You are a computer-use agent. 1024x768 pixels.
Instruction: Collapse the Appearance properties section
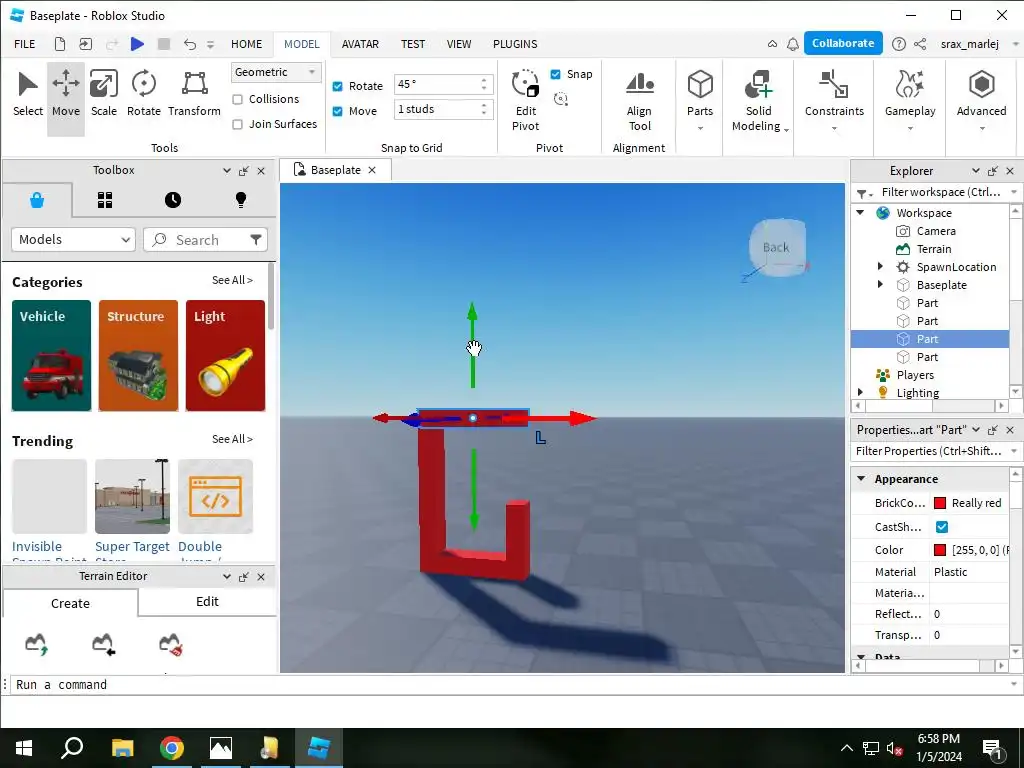[x=861, y=479]
